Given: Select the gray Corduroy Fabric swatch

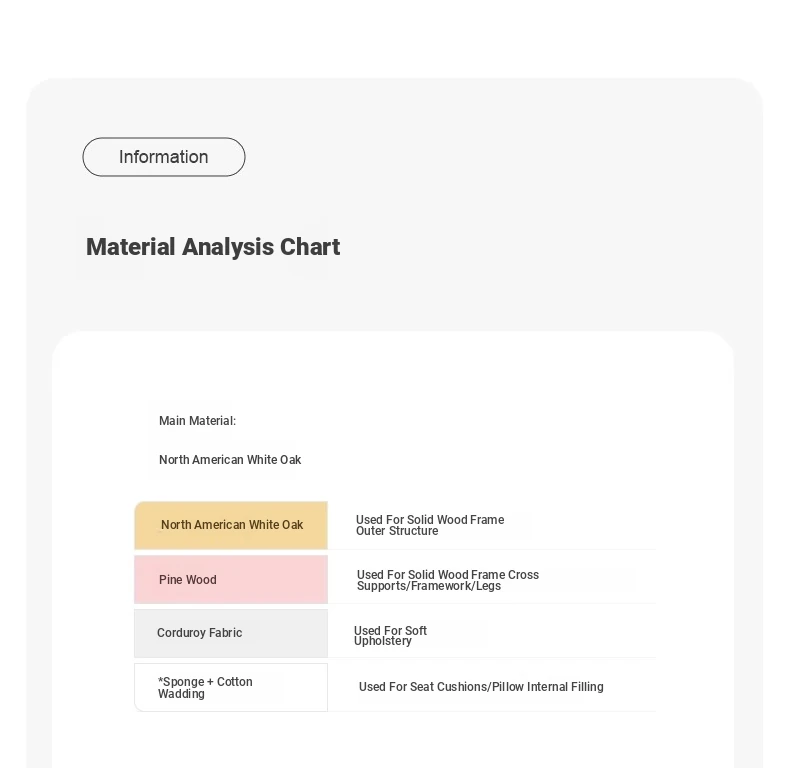Looking at the screenshot, I should point(231,633).
